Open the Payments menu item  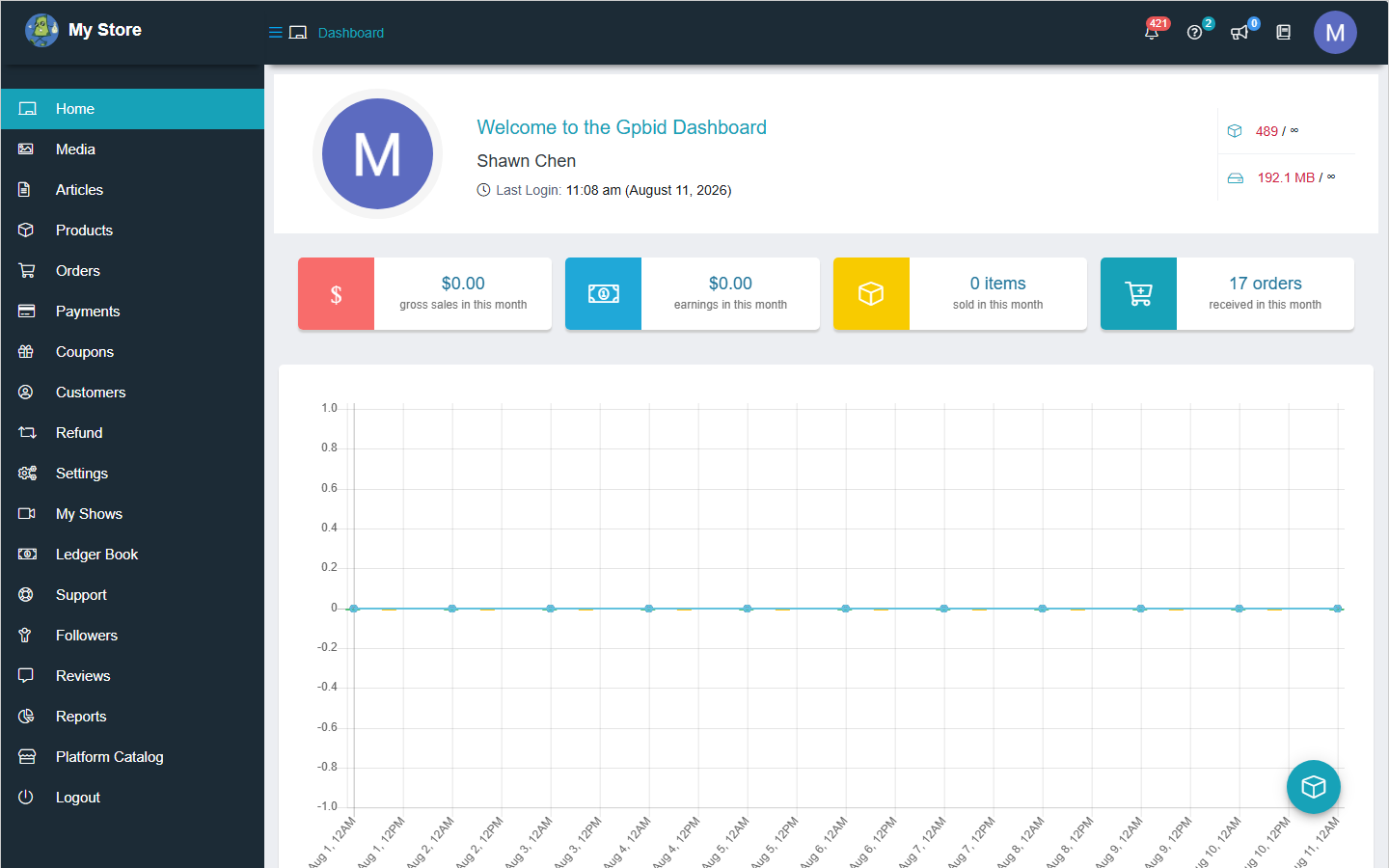pyautogui.click(x=132, y=312)
